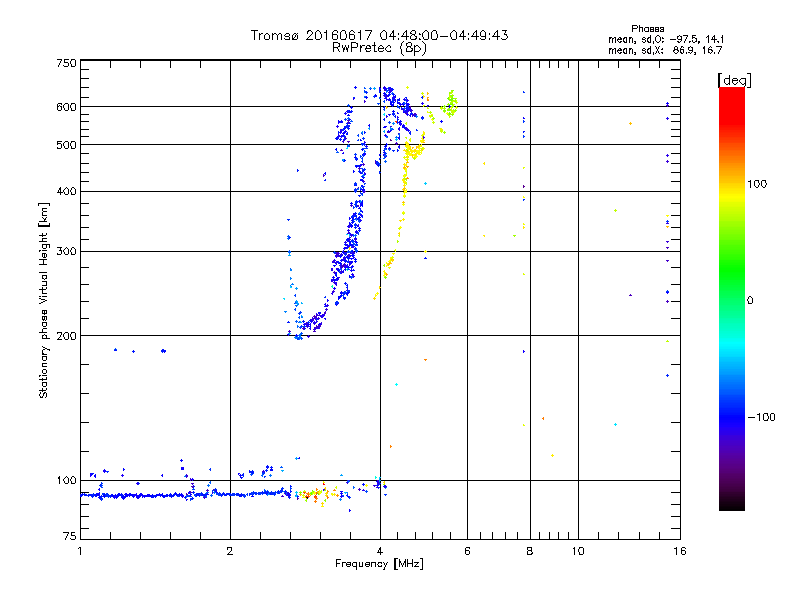Image resolution: width=800 pixels, height=600 pixels.
Task: Click the plot title 'Tromsø 20160617 04:48:00-04:49:43'
Action: click(379, 35)
